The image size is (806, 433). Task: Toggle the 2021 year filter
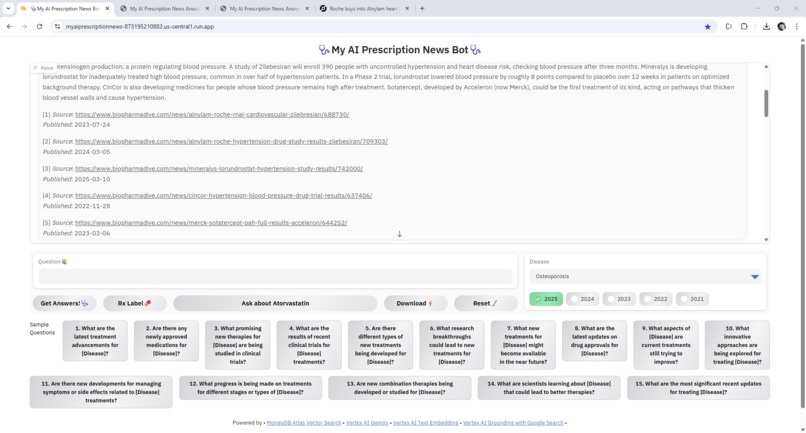[692, 299]
